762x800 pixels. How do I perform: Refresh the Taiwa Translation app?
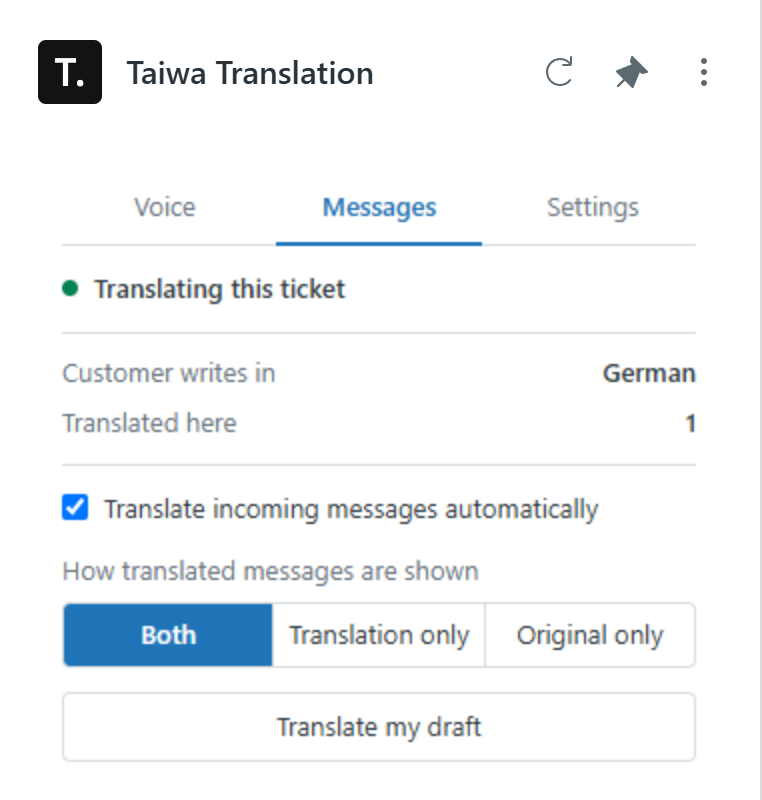(559, 72)
